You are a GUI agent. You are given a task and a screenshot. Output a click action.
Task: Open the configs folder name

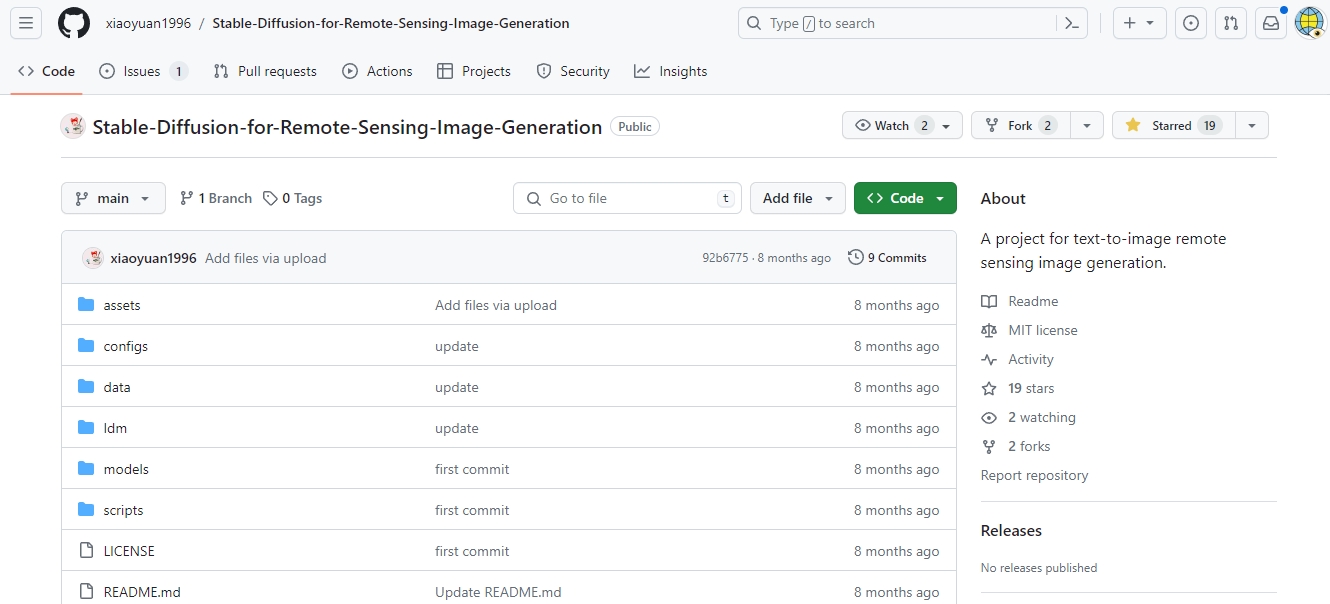click(126, 346)
